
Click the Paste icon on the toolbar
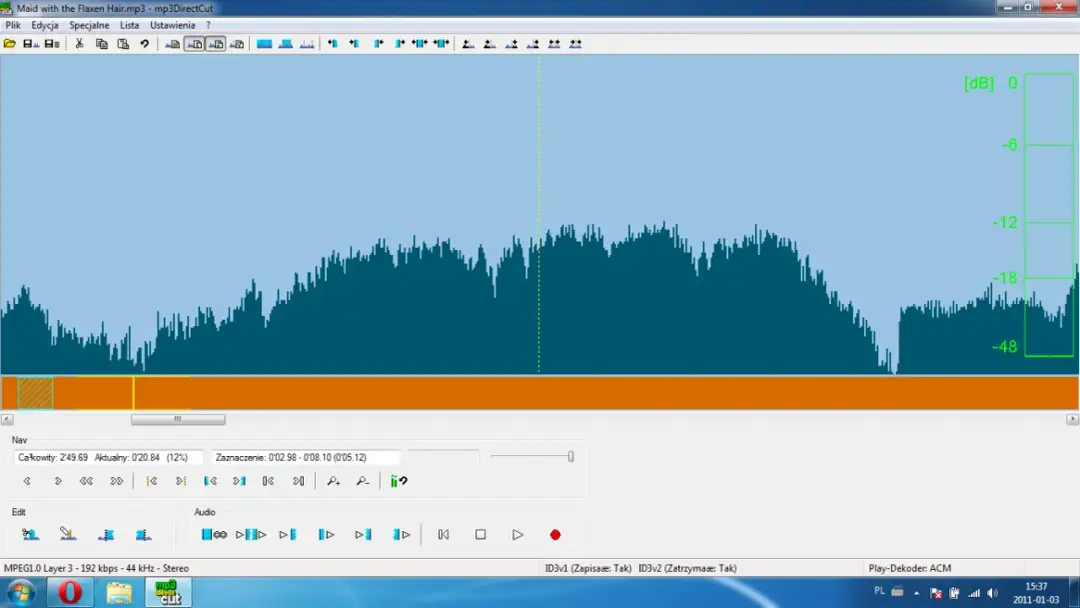[122, 43]
